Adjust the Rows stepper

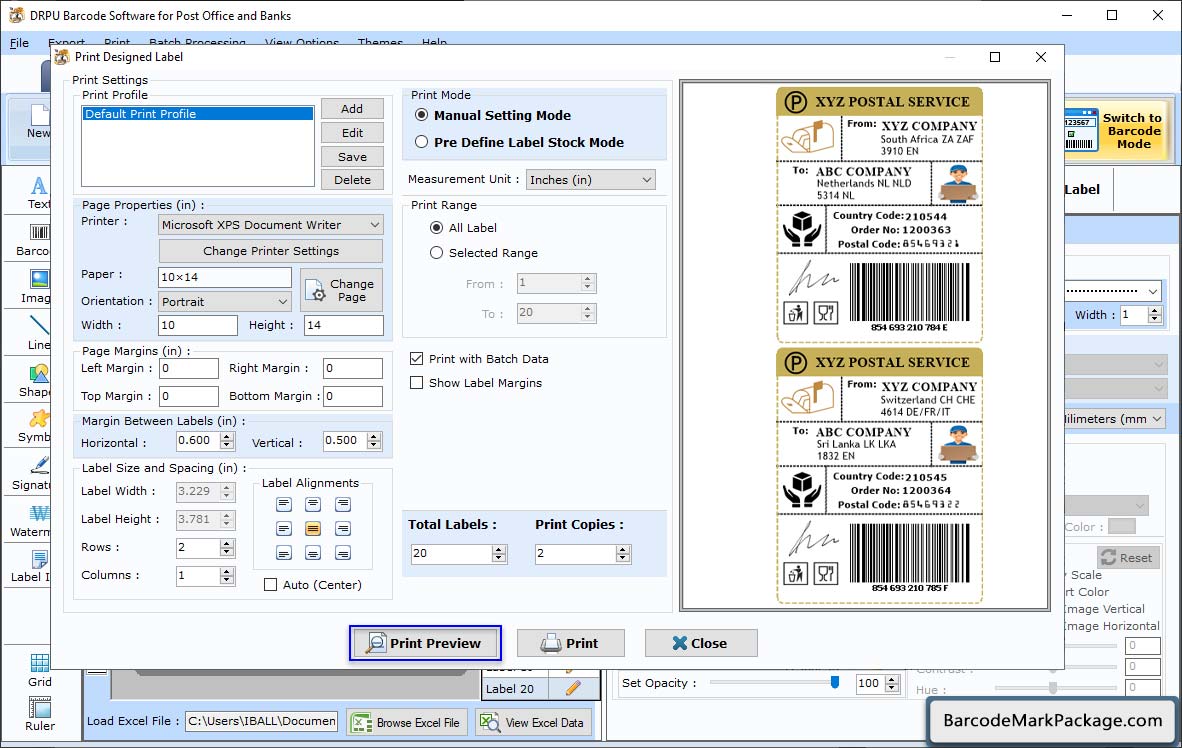(227, 547)
